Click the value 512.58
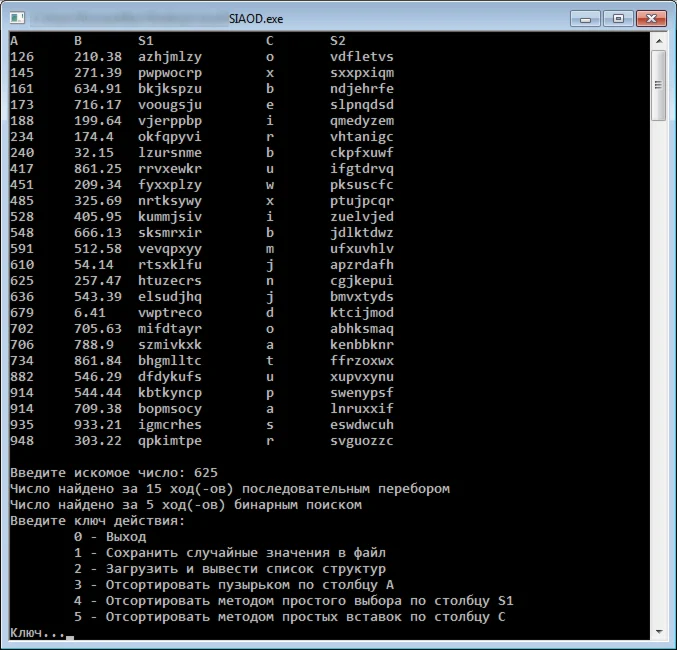 click(98, 248)
